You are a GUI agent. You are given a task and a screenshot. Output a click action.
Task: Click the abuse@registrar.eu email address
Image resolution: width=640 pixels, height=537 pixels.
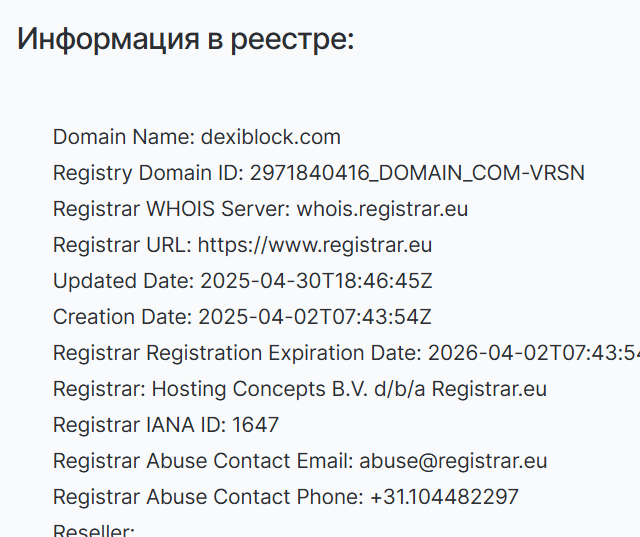tap(453, 461)
